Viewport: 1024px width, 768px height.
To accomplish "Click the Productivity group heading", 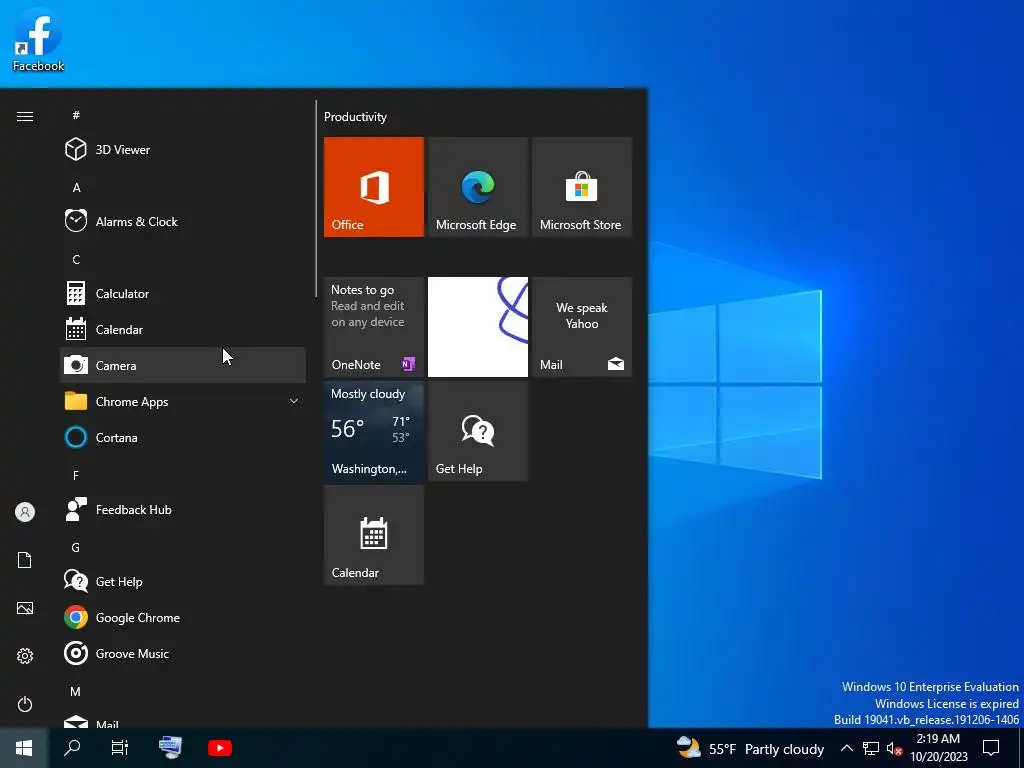I will click(x=355, y=117).
